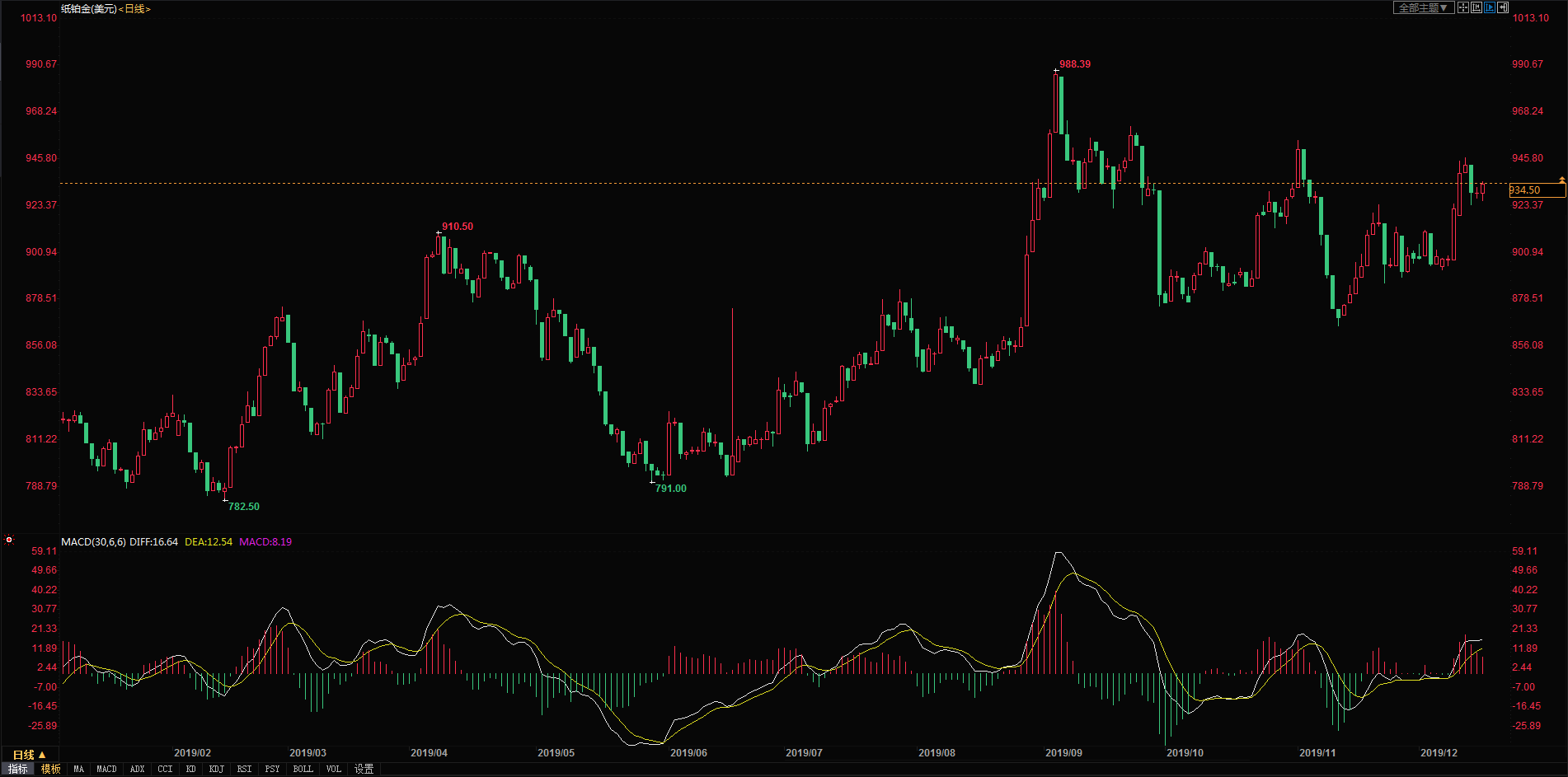Viewport: 1568px width, 777px height.
Task: Click the chart range measure icon
Action: pos(1476,7)
